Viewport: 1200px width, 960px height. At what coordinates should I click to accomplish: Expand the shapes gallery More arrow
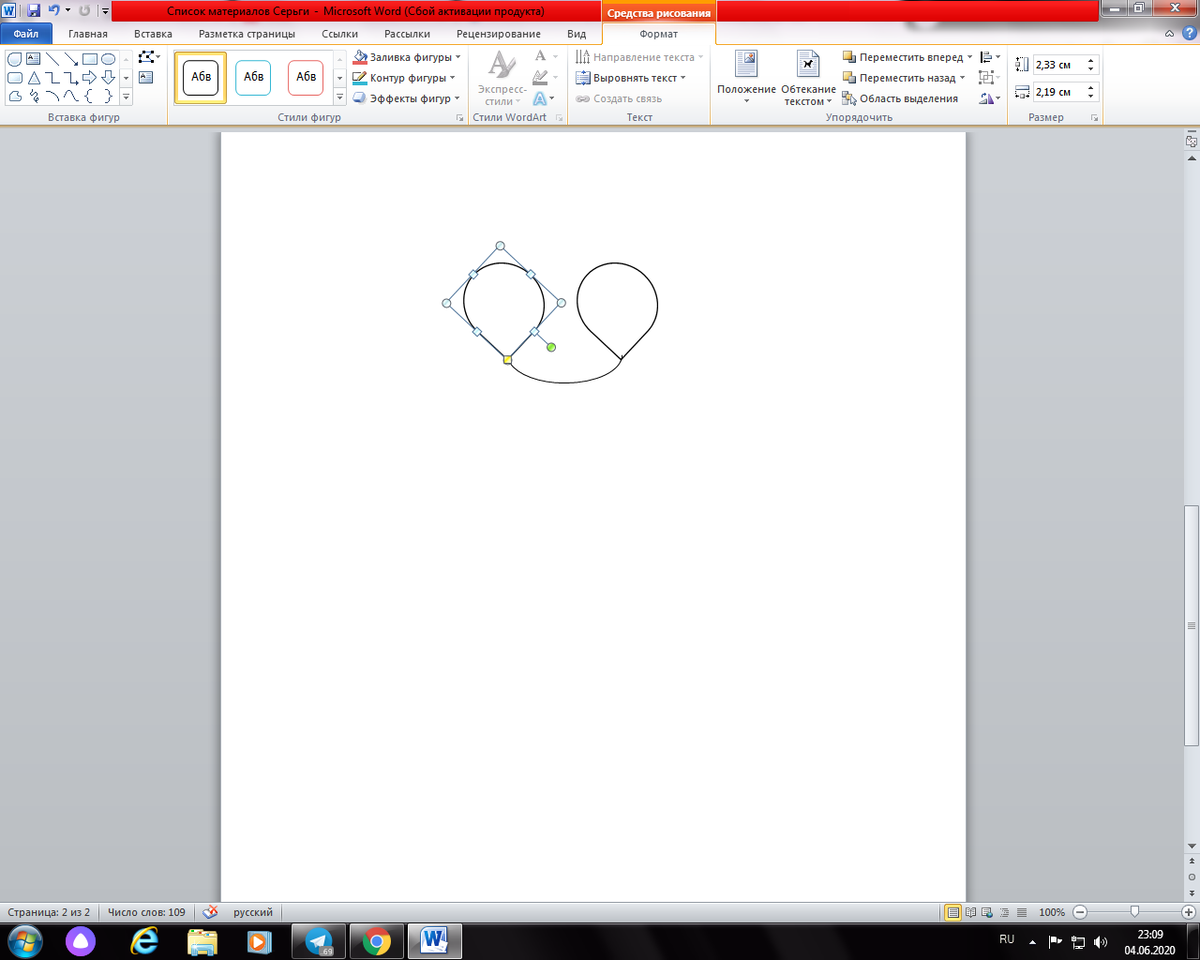point(126,96)
